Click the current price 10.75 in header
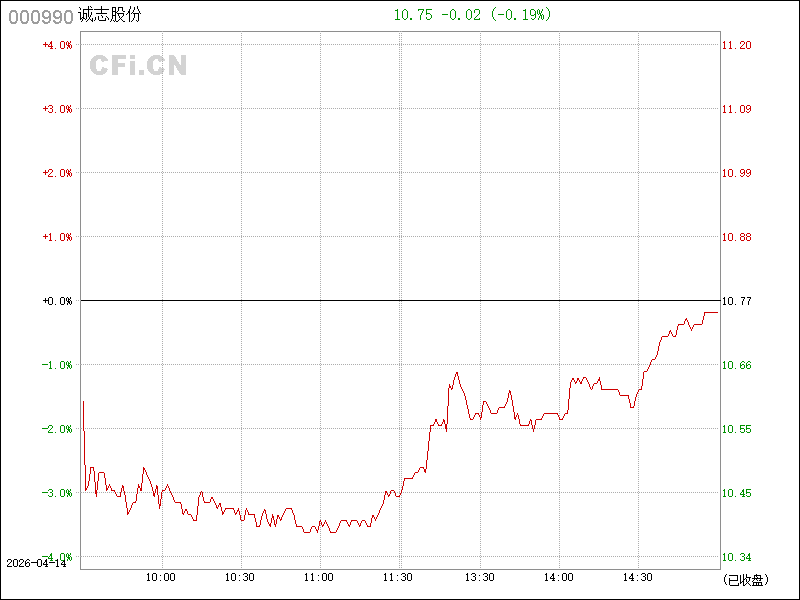This screenshot has width=800, height=600. tap(414, 15)
